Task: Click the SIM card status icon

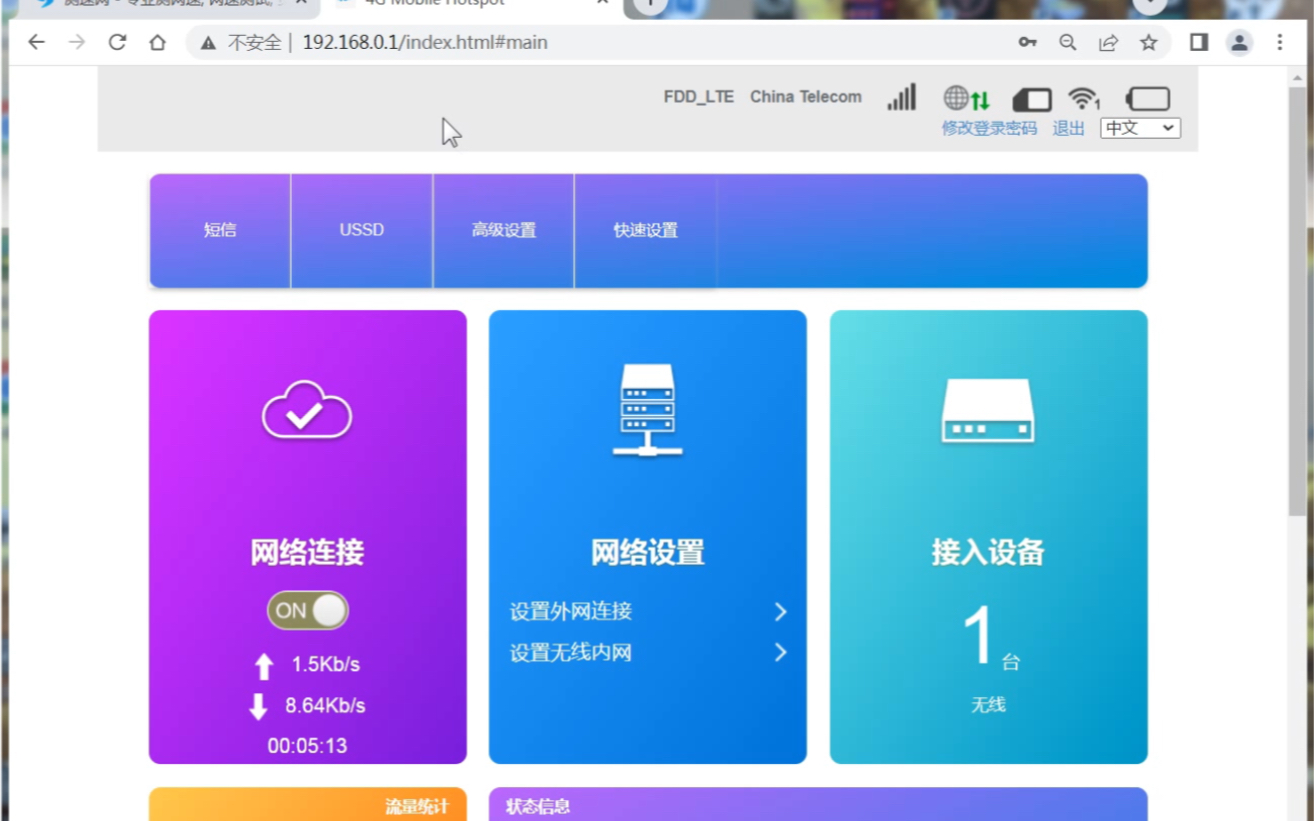Action: (1032, 99)
